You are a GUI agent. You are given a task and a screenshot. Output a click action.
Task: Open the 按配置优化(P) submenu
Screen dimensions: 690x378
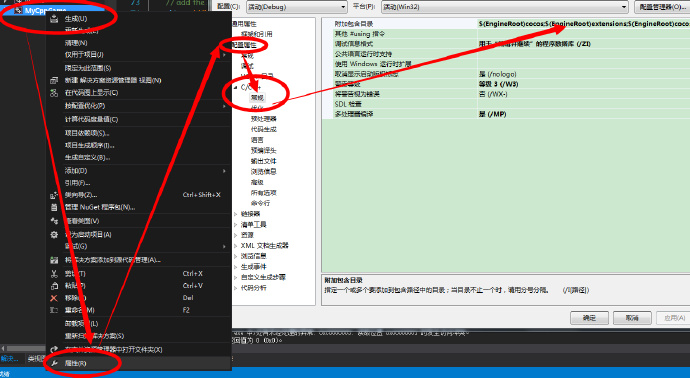pos(139,106)
